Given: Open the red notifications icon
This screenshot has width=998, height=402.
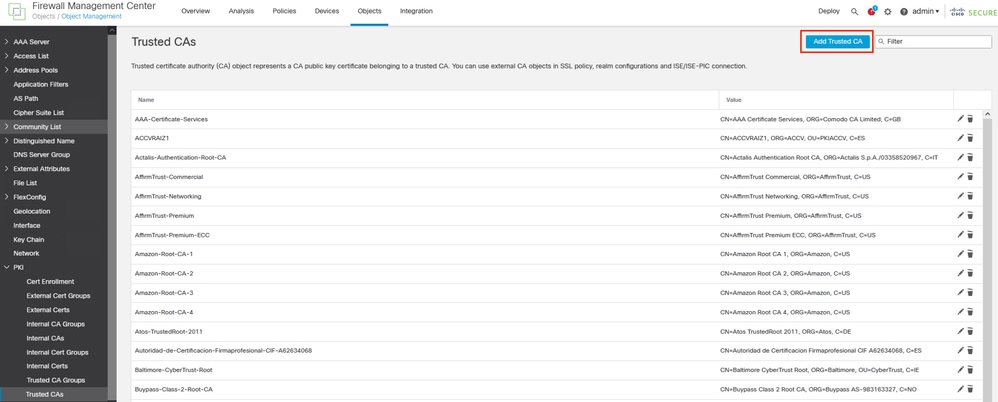Looking at the screenshot, I should coord(871,11).
